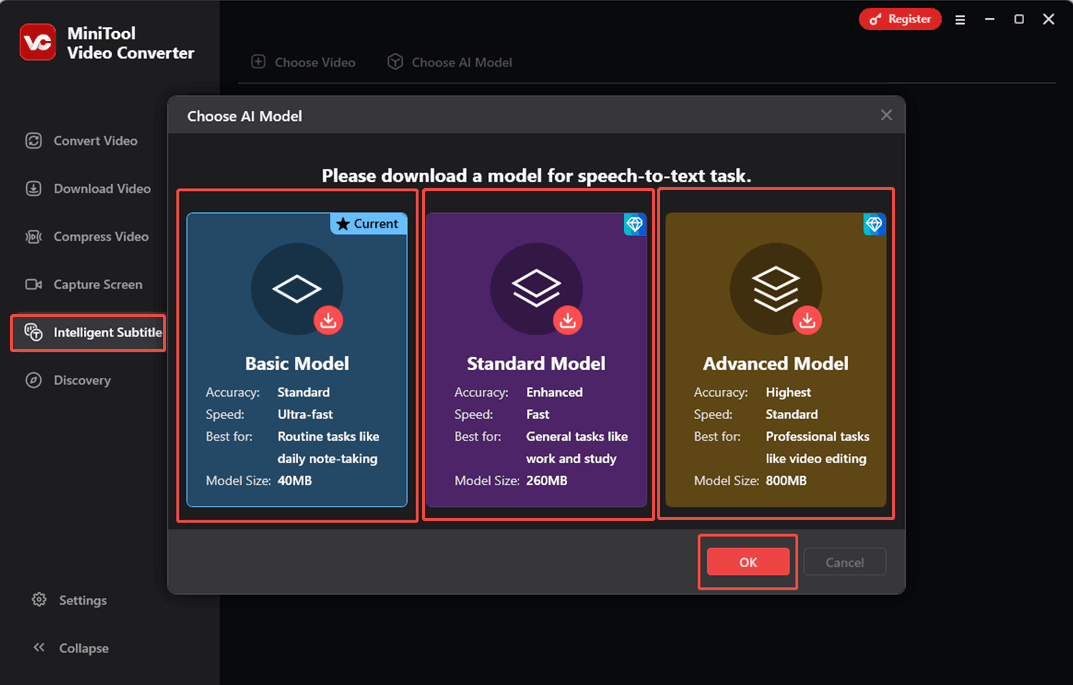Click the Compress Video sidebar icon
This screenshot has width=1073, height=685.
[34, 237]
